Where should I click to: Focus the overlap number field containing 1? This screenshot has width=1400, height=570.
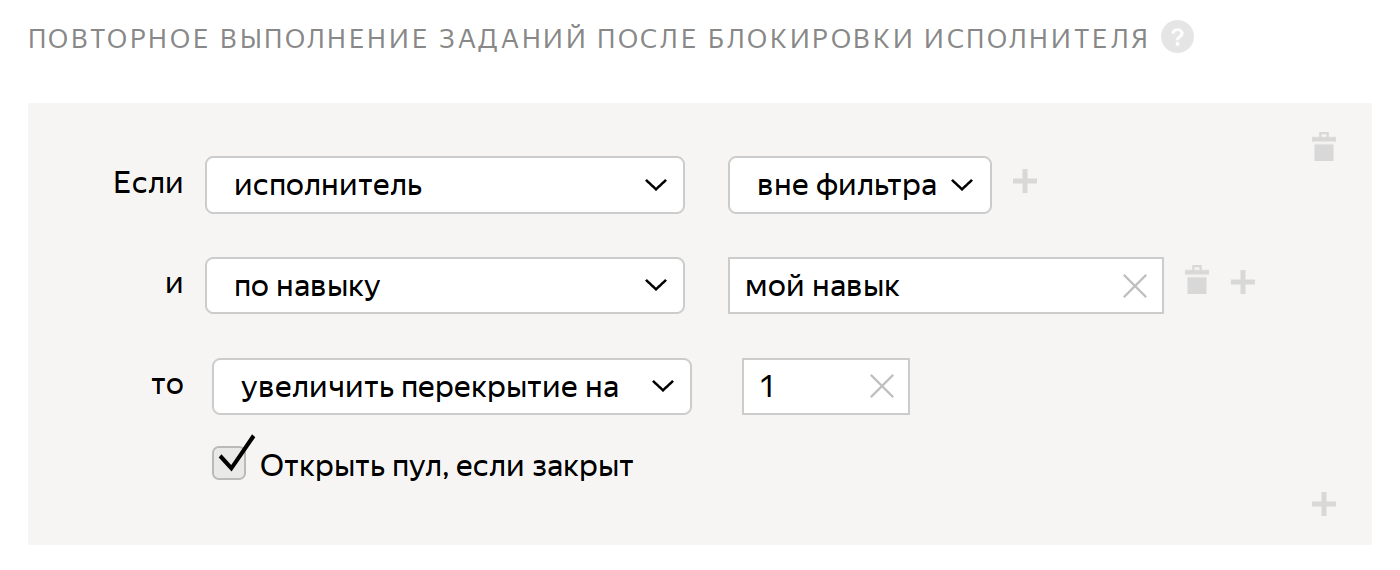[x=826, y=387]
